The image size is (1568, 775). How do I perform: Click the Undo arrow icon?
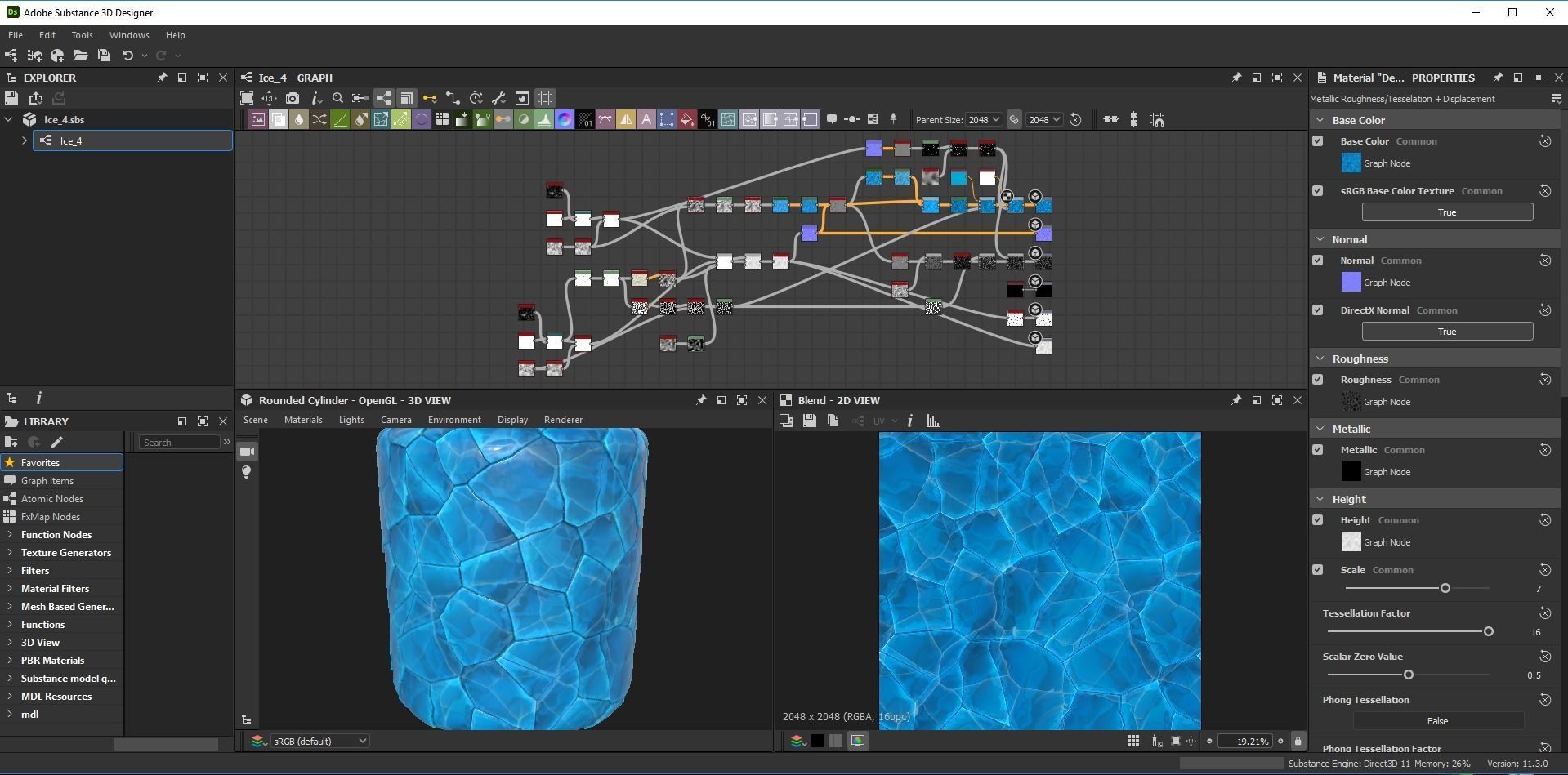pyautogui.click(x=127, y=56)
